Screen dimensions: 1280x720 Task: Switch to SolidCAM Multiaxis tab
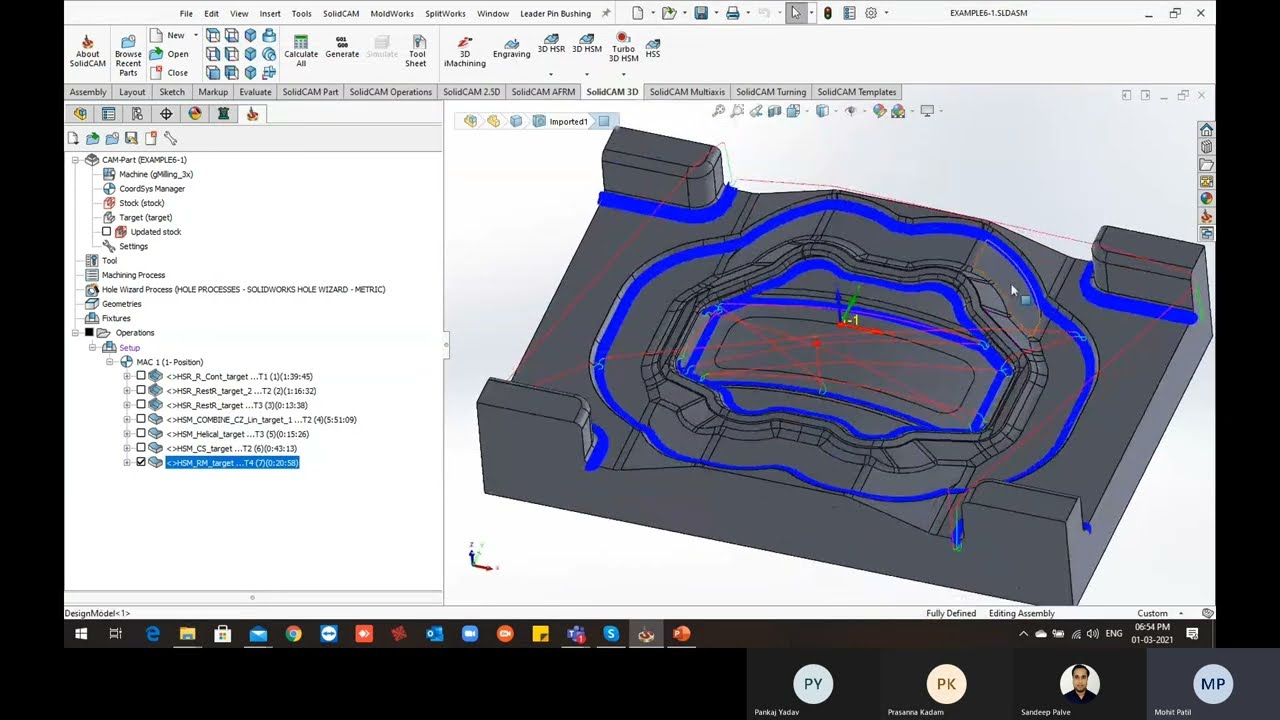(687, 92)
